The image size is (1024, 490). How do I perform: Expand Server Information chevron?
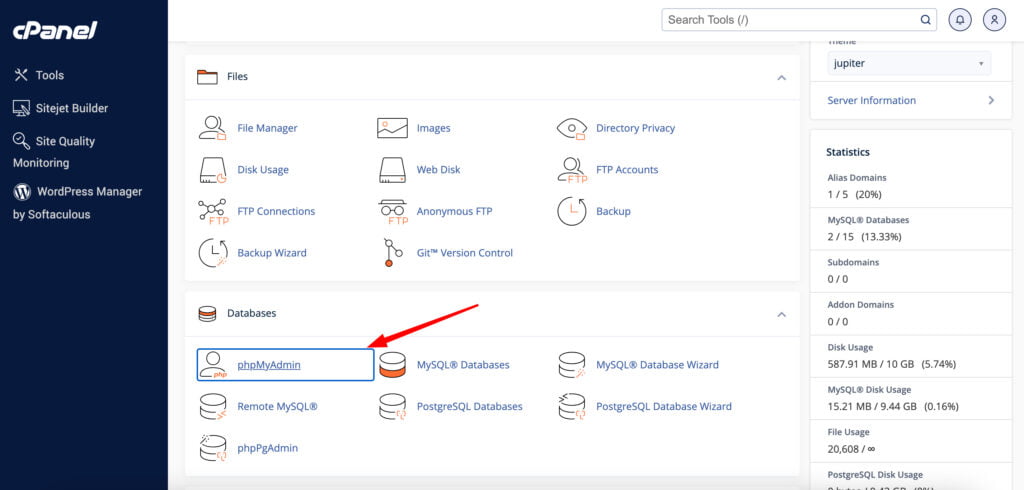click(991, 101)
